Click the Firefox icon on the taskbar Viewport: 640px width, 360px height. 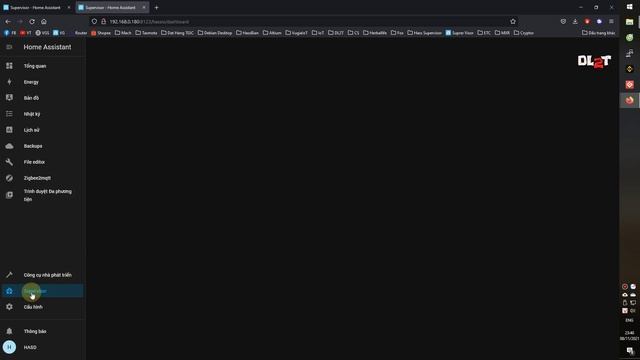tap(629, 100)
